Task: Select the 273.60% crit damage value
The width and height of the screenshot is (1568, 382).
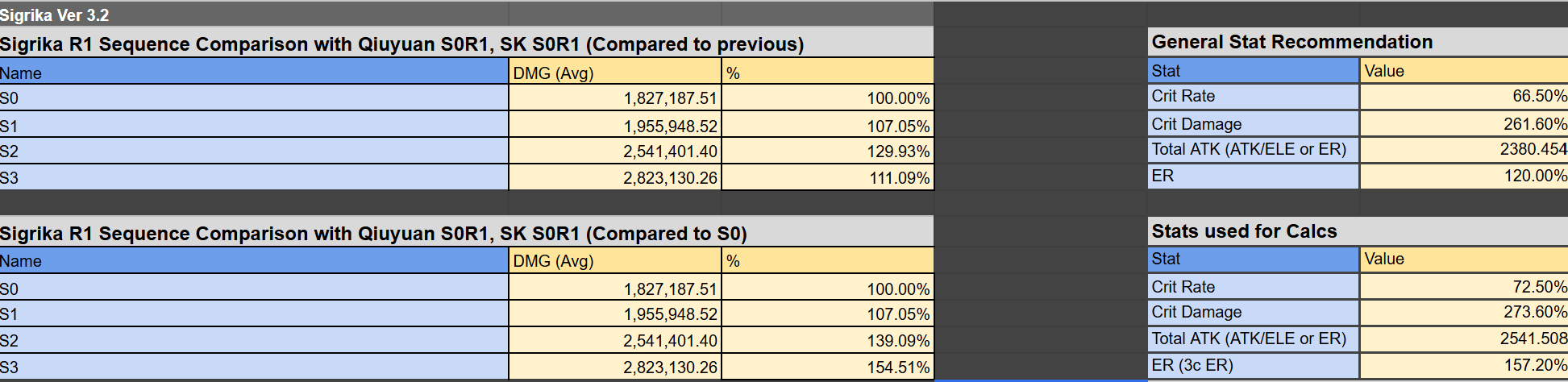Action: pos(1464,312)
